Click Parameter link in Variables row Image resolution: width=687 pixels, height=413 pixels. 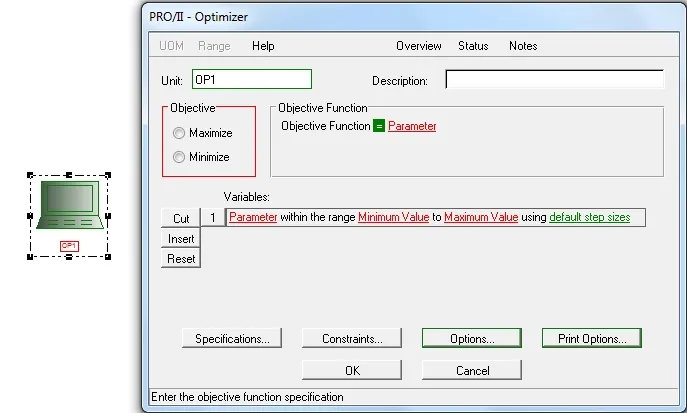pyautogui.click(x=253, y=217)
